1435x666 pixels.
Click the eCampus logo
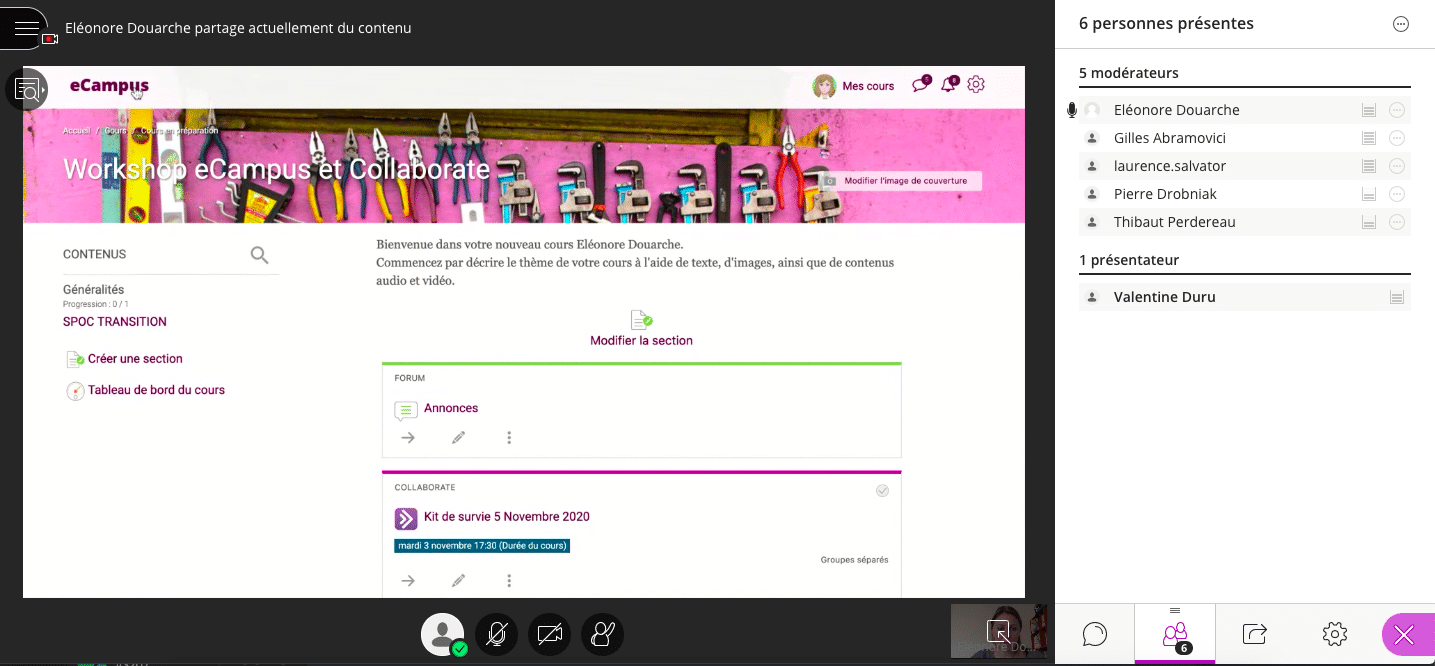click(109, 86)
